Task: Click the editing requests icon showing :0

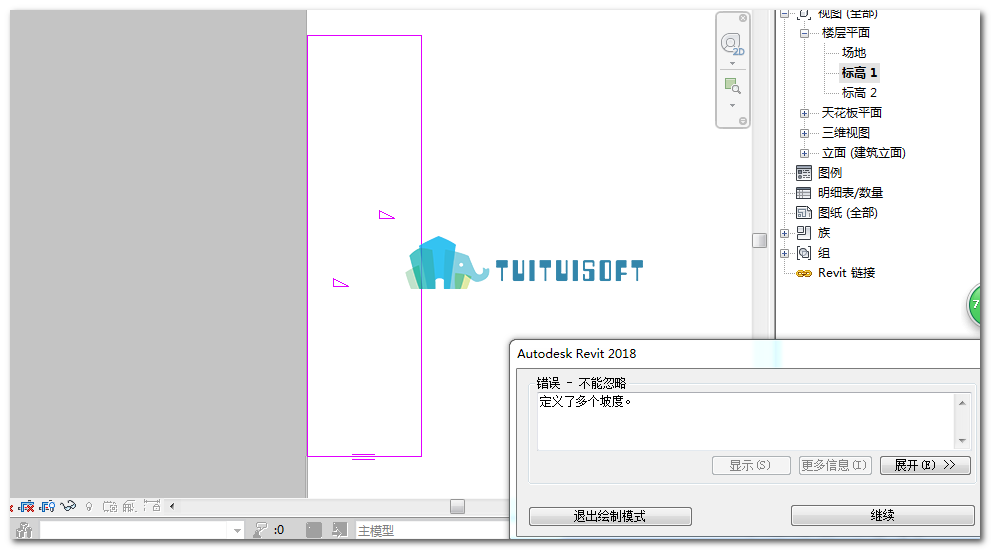Action: click(268, 530)
